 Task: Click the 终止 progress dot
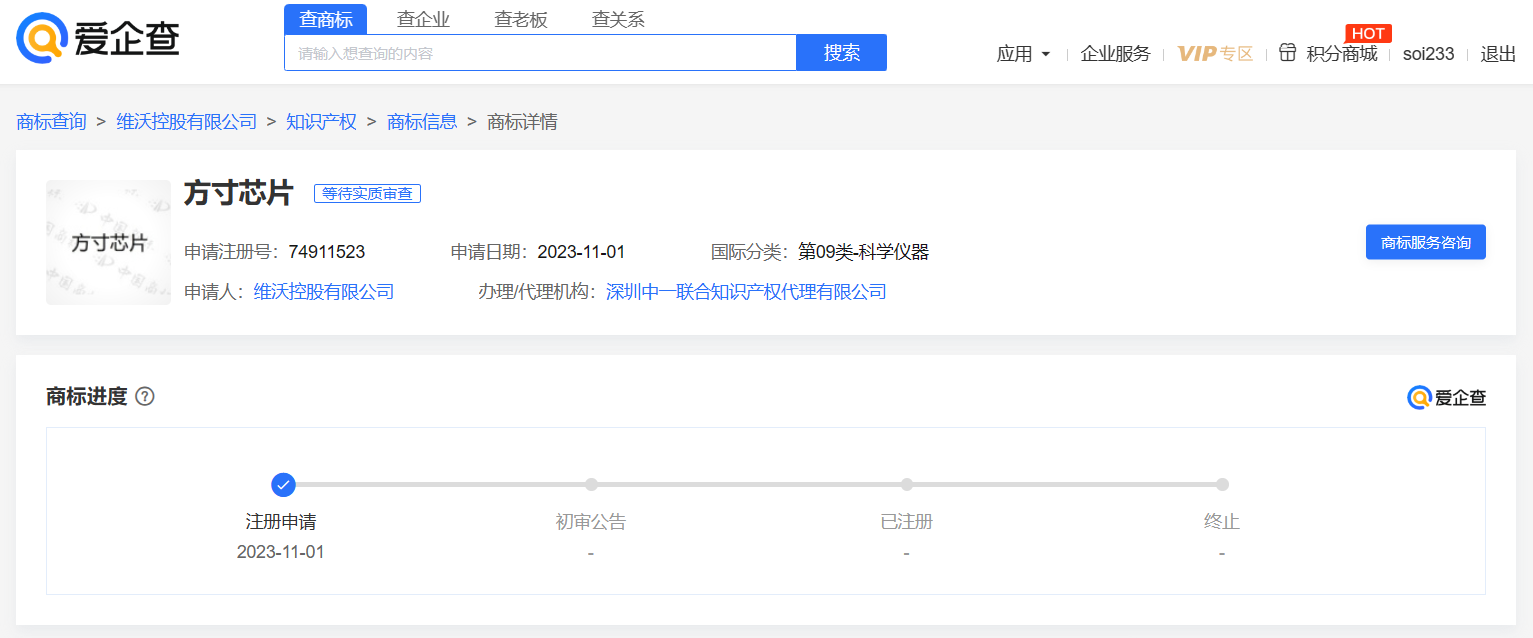tap(1222, 485)
